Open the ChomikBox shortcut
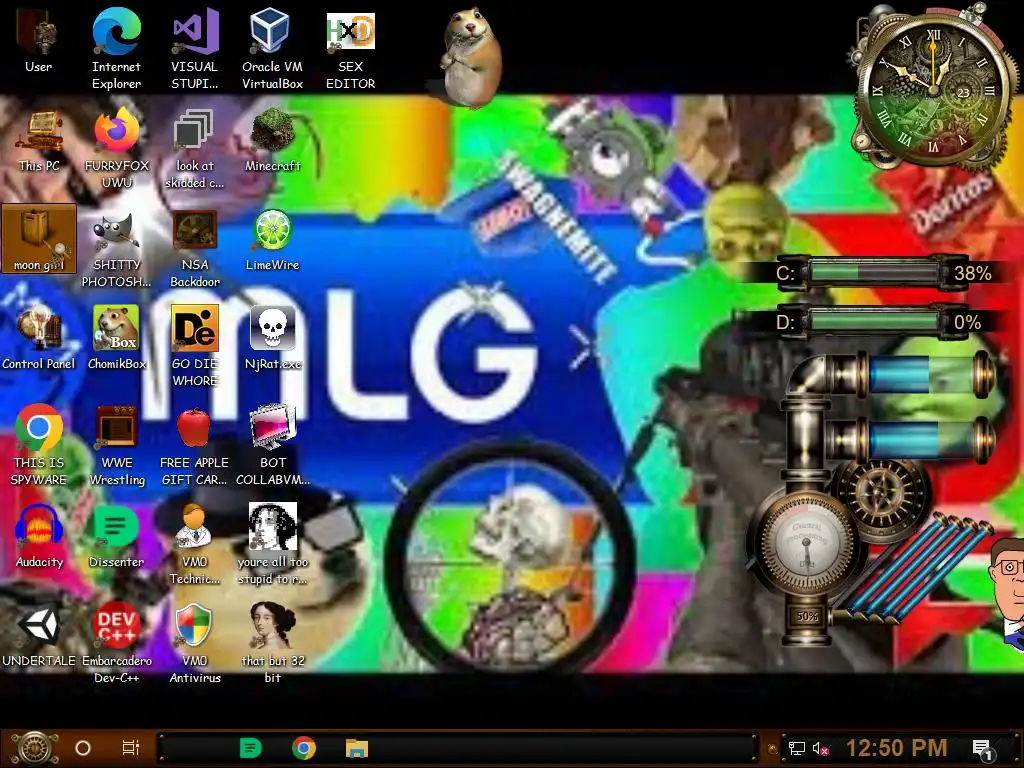Image resolution: width=1024 pixels, height=768 pixels. (x=116, y=338)
